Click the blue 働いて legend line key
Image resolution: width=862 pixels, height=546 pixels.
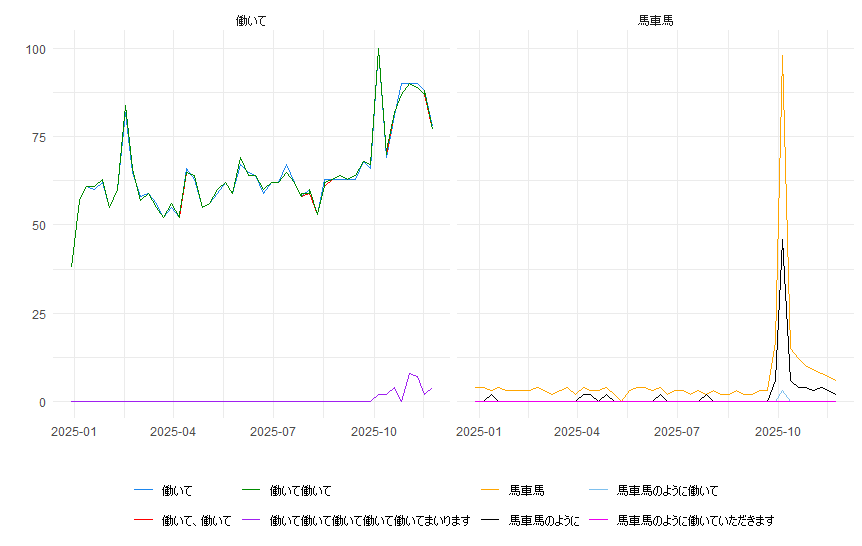(144, 491)
